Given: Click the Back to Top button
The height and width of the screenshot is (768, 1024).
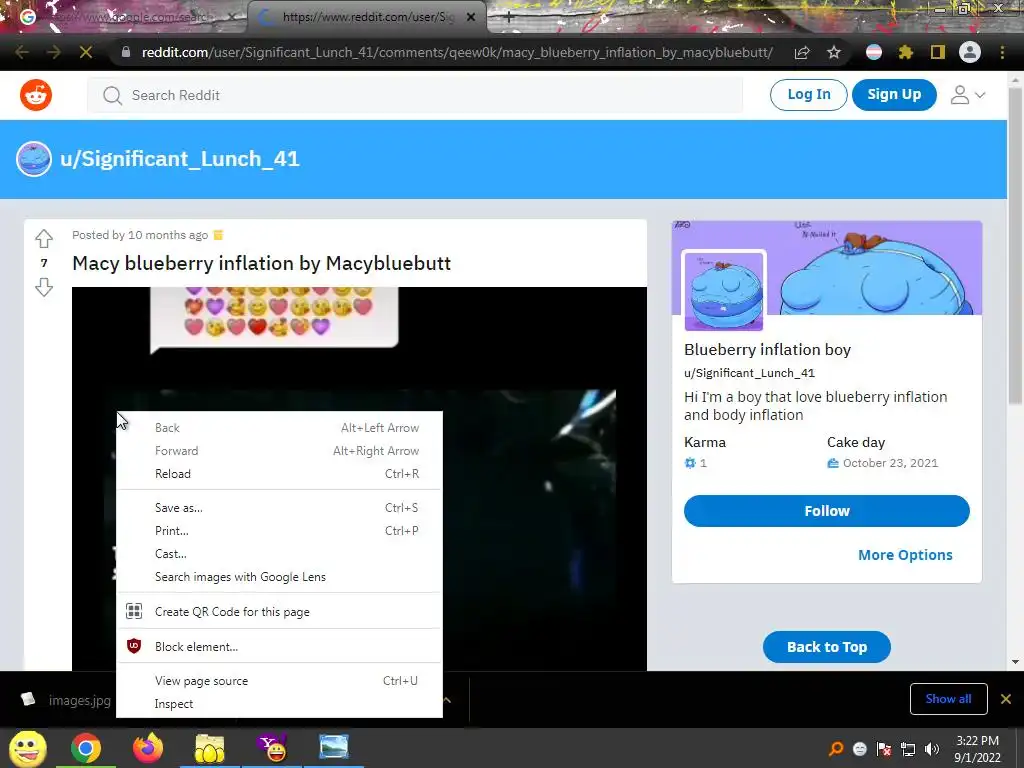Looking at the screenshot, I should [827, 647].
